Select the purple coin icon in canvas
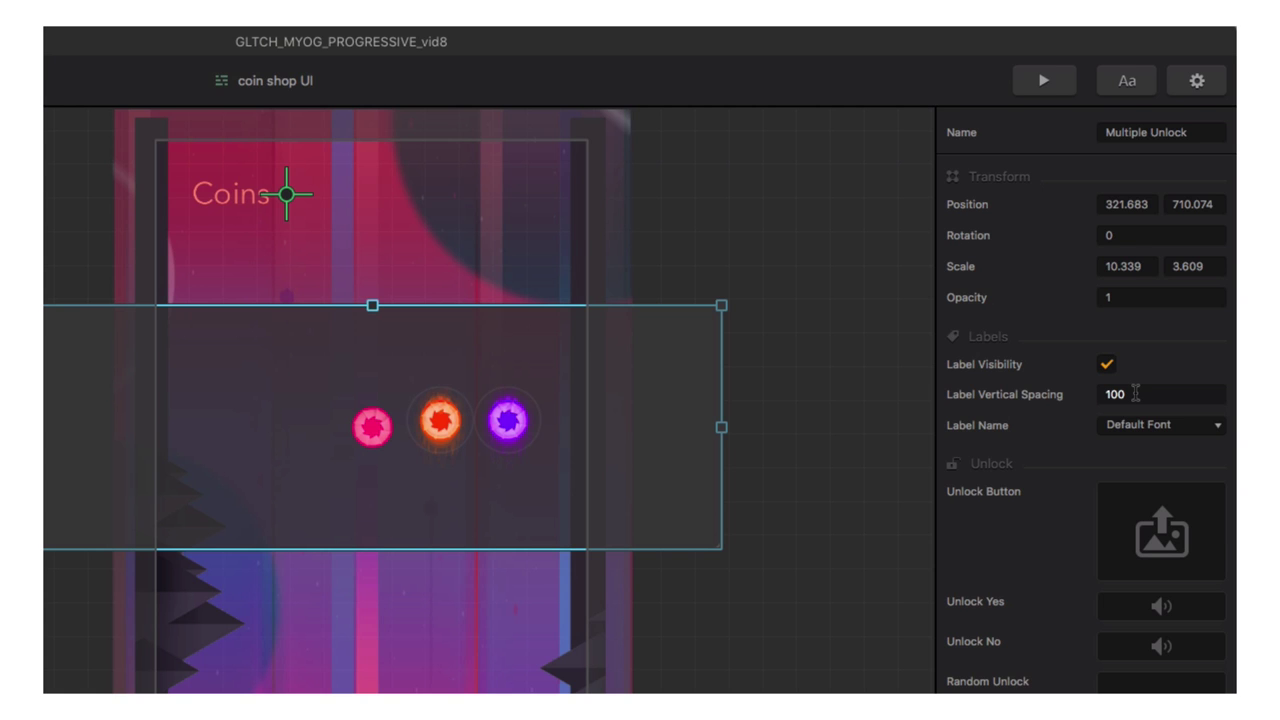1280x720 pixels. point(508,421)
